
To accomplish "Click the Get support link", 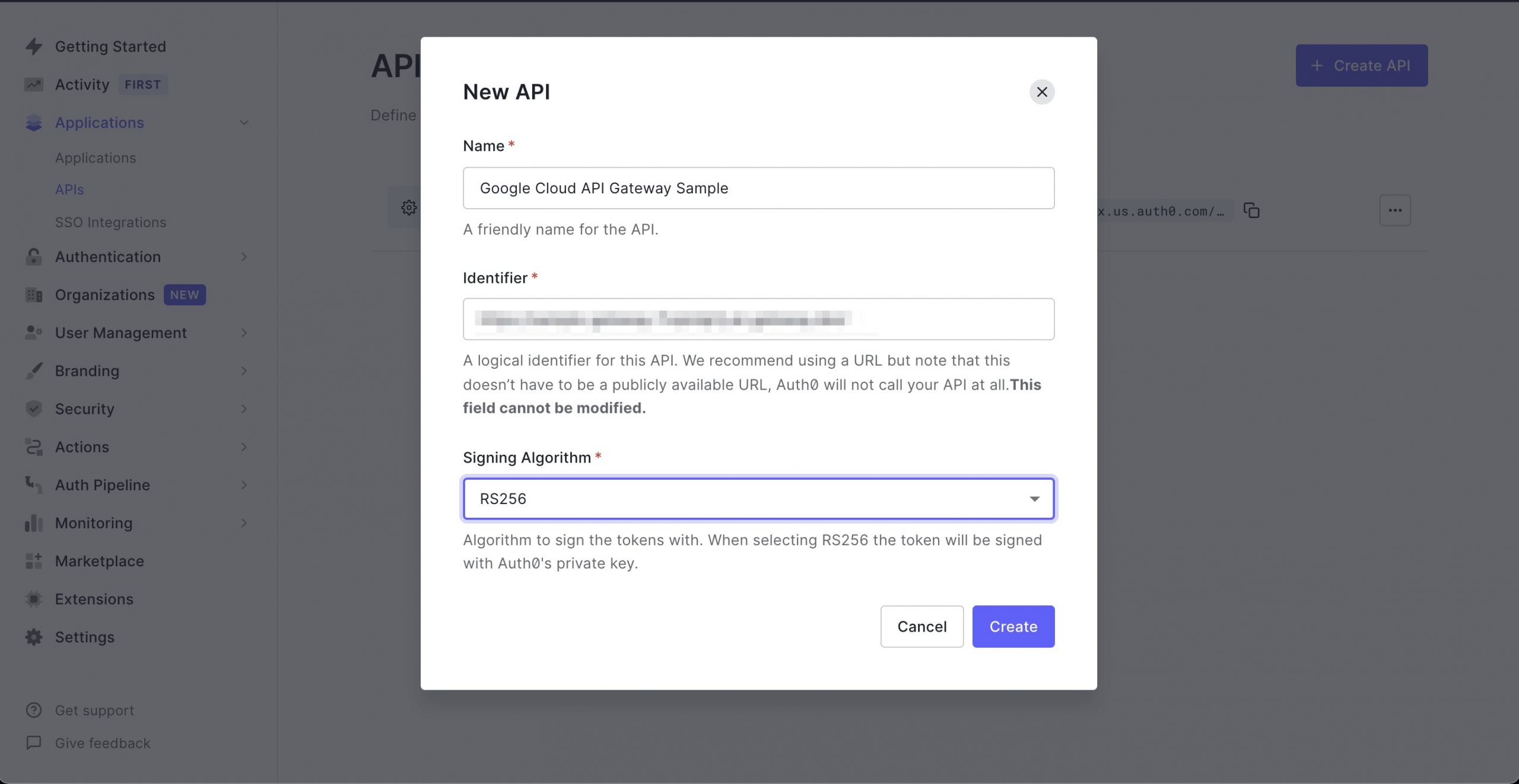I will 94,710.
